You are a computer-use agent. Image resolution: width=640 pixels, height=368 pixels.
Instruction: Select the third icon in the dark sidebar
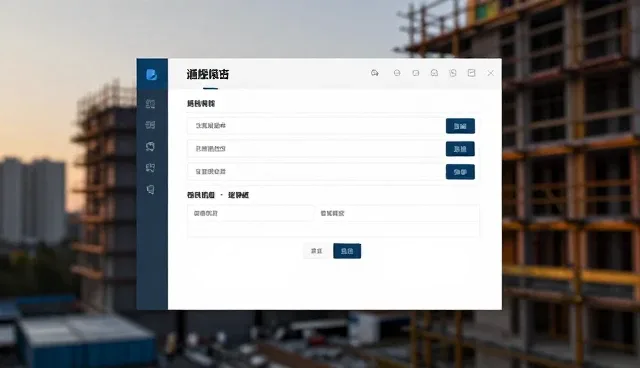[150, 146]
